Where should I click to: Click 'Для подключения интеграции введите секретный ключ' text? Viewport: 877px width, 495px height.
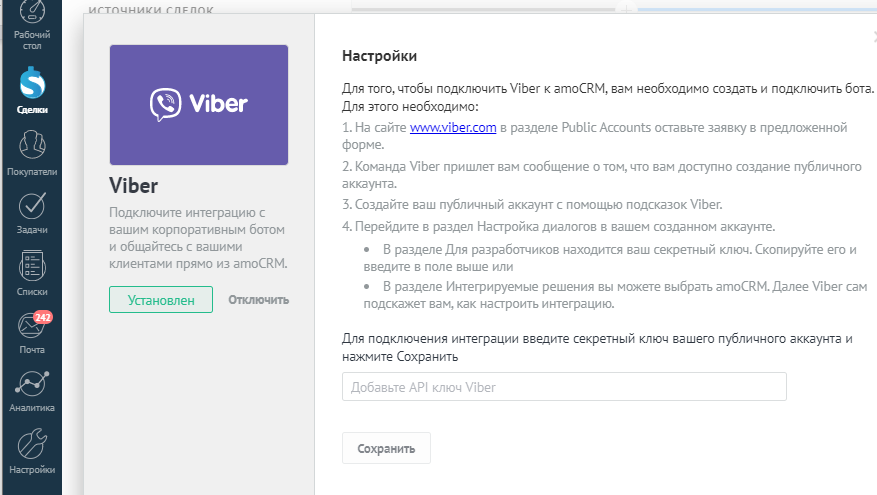pos(597,347)
